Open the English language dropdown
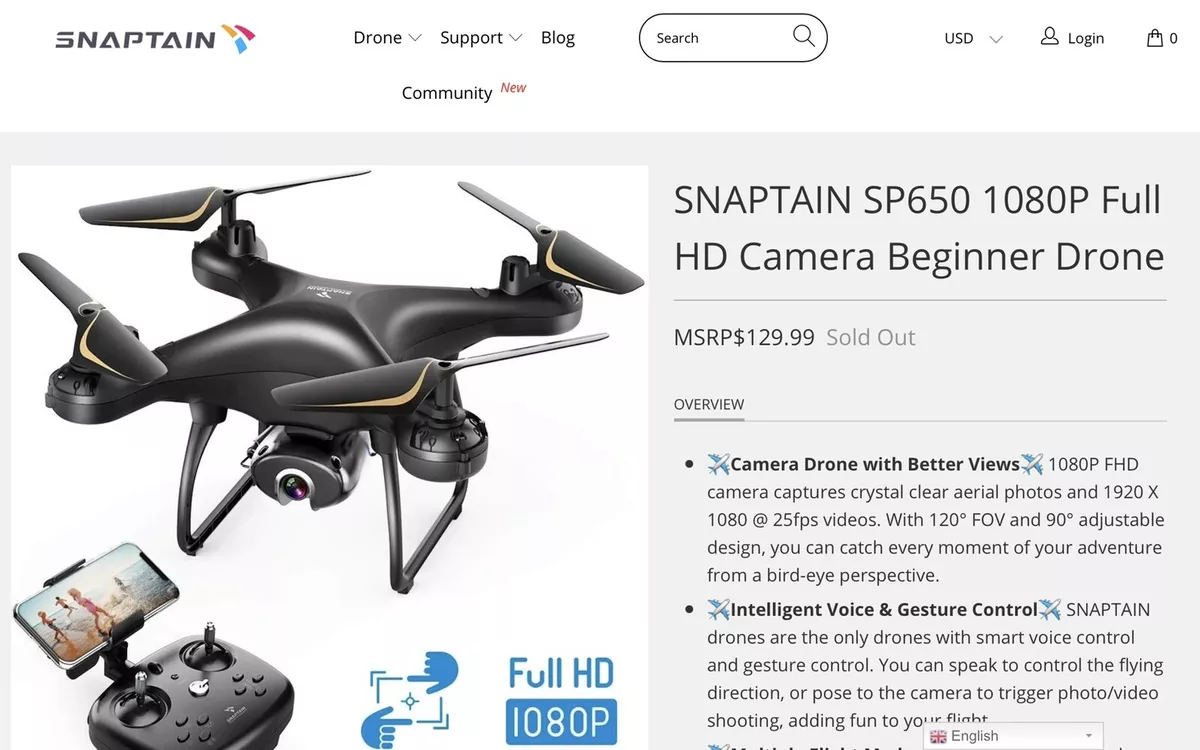This screenshot has width=1200, height=750. [1013, 736]
